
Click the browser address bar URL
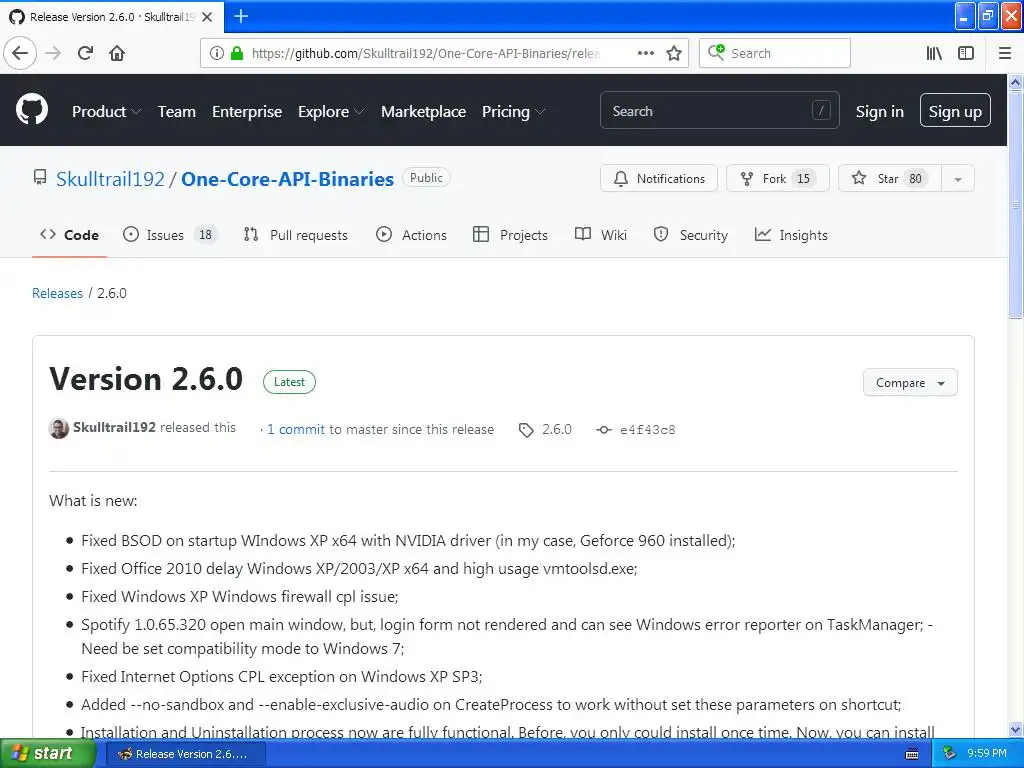[x=425, y=53]
